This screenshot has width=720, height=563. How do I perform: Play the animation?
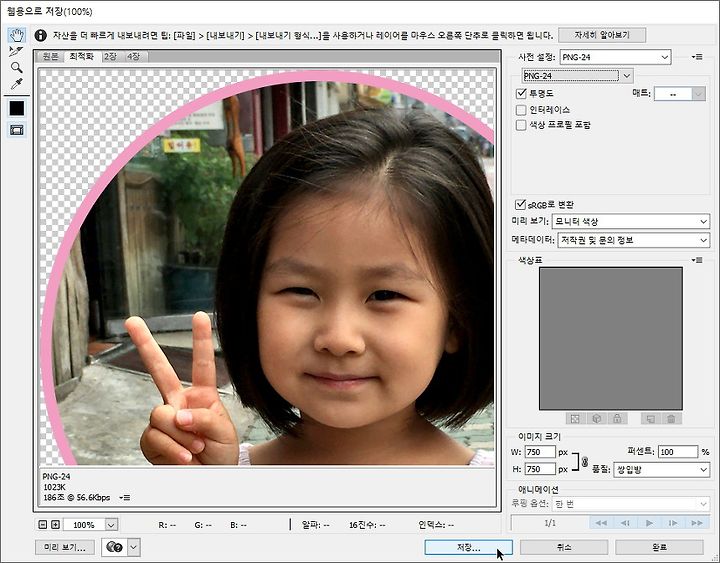pyautogui.click(x=649, y=523)
